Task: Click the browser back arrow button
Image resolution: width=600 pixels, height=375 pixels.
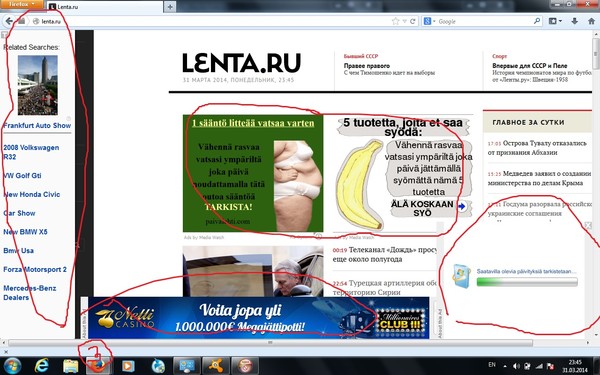Action: pyautogui.click(x=8, y=21)
